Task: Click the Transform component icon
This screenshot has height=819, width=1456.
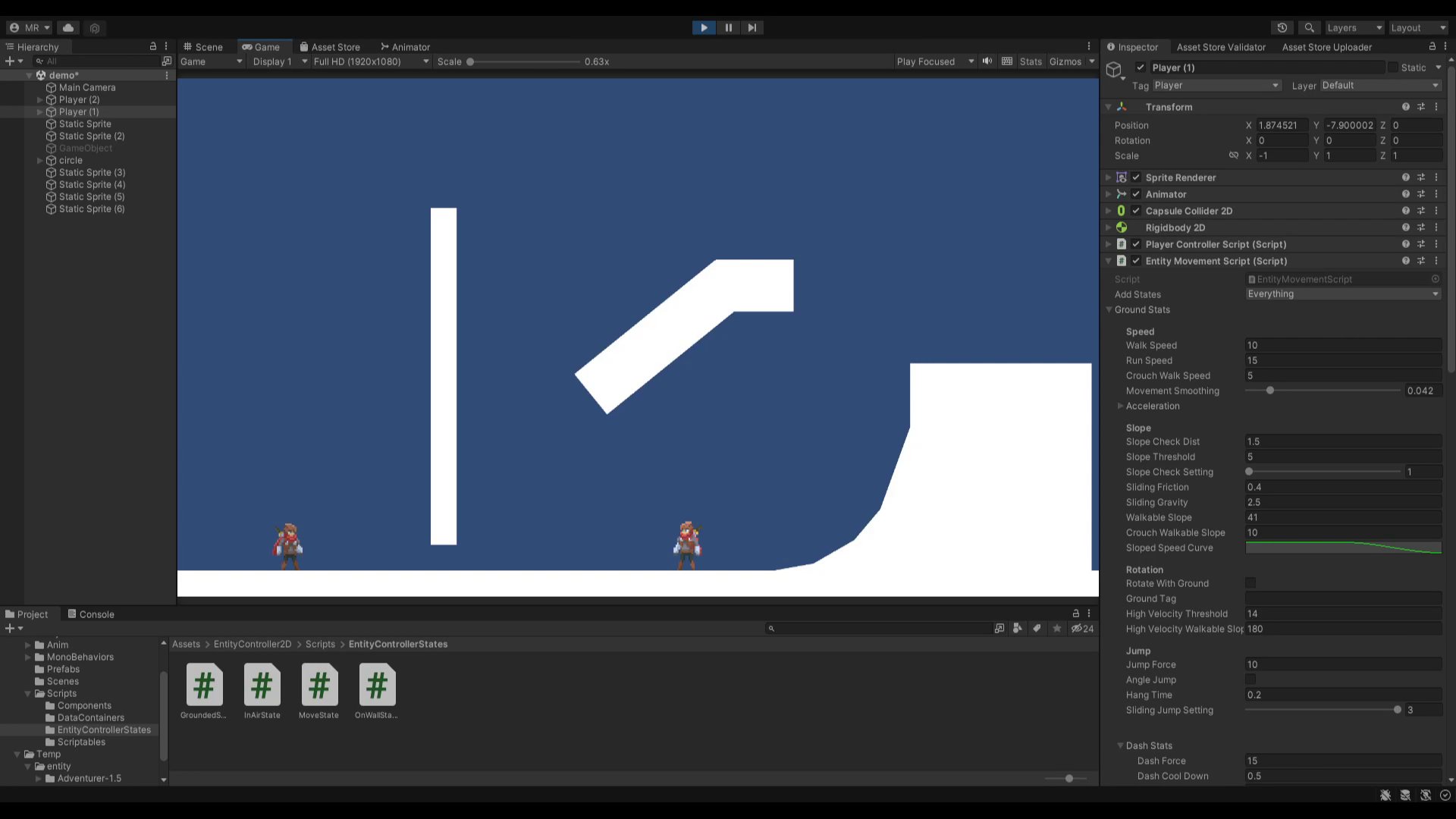Action: click(1121, 106)
